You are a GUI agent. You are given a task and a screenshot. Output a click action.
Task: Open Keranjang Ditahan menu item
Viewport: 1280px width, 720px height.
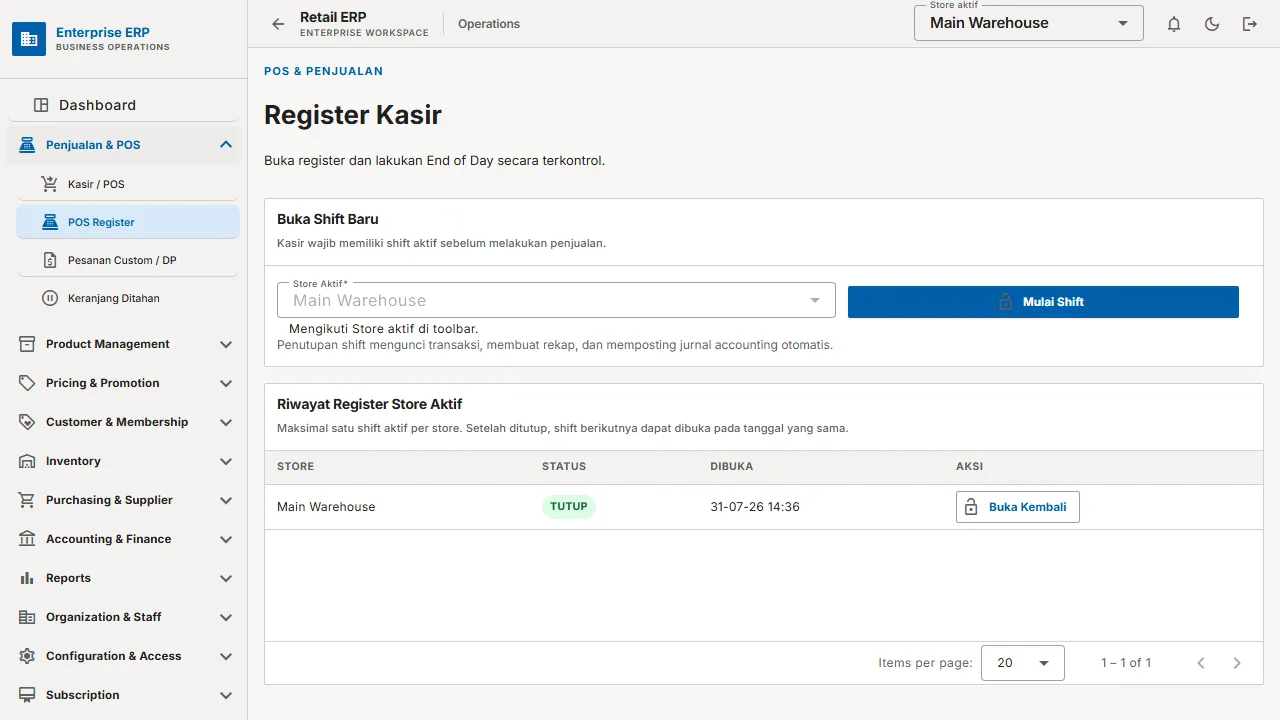point(128,298)
